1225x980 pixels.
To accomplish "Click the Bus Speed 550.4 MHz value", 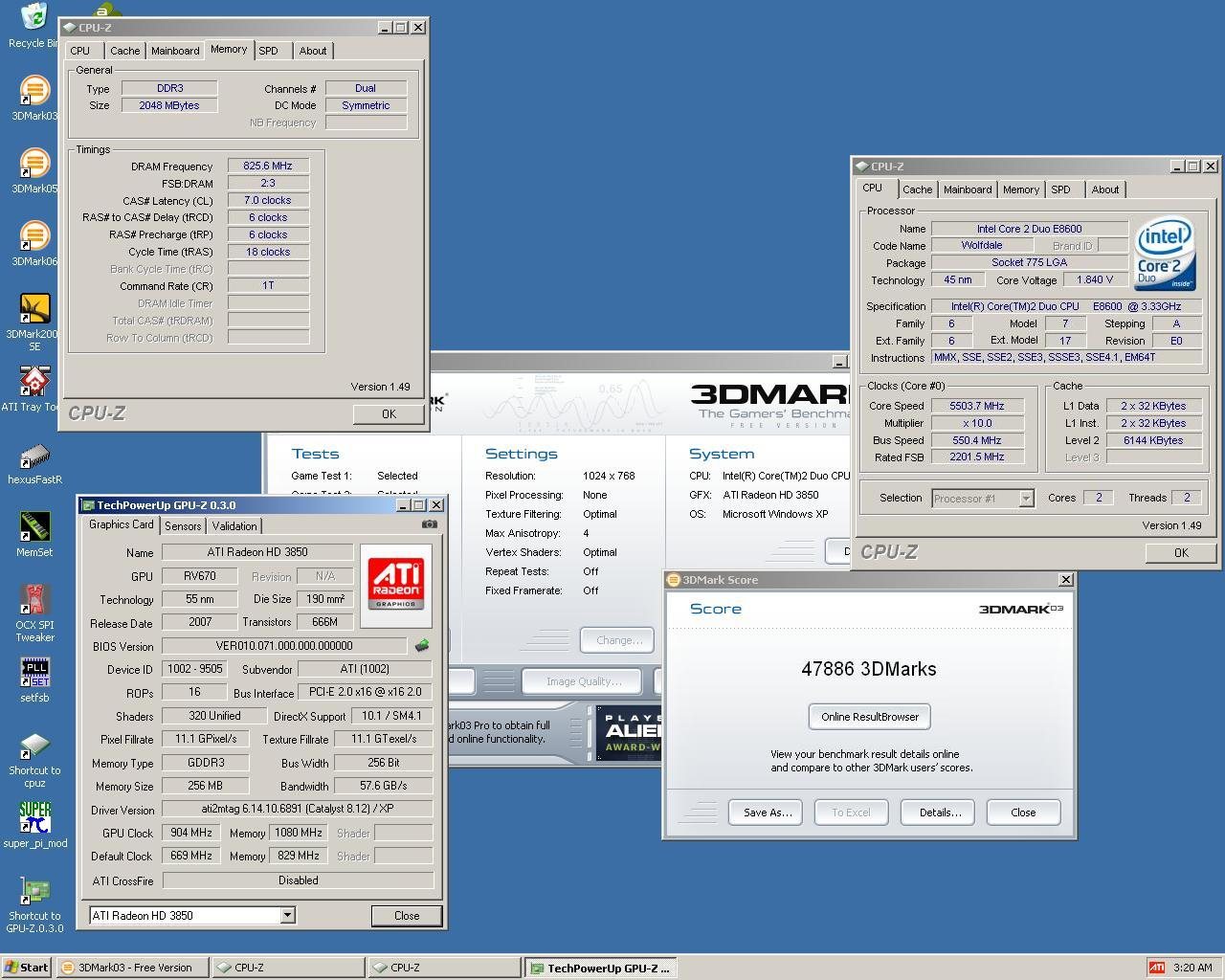I will 976,440.
